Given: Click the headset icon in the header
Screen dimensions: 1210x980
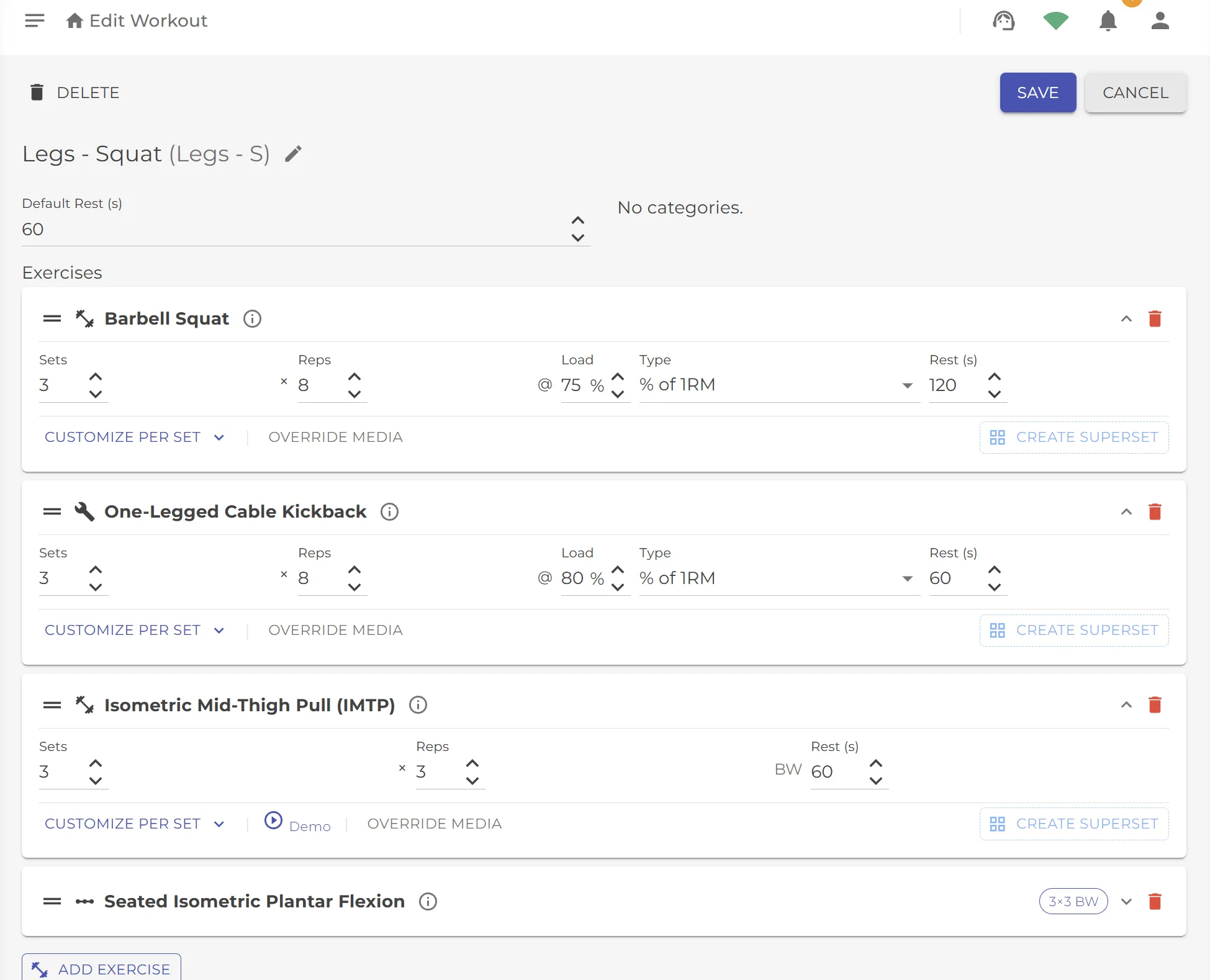Looking at the screenshot, I should pyautogui.click(x=1004, y=20).
